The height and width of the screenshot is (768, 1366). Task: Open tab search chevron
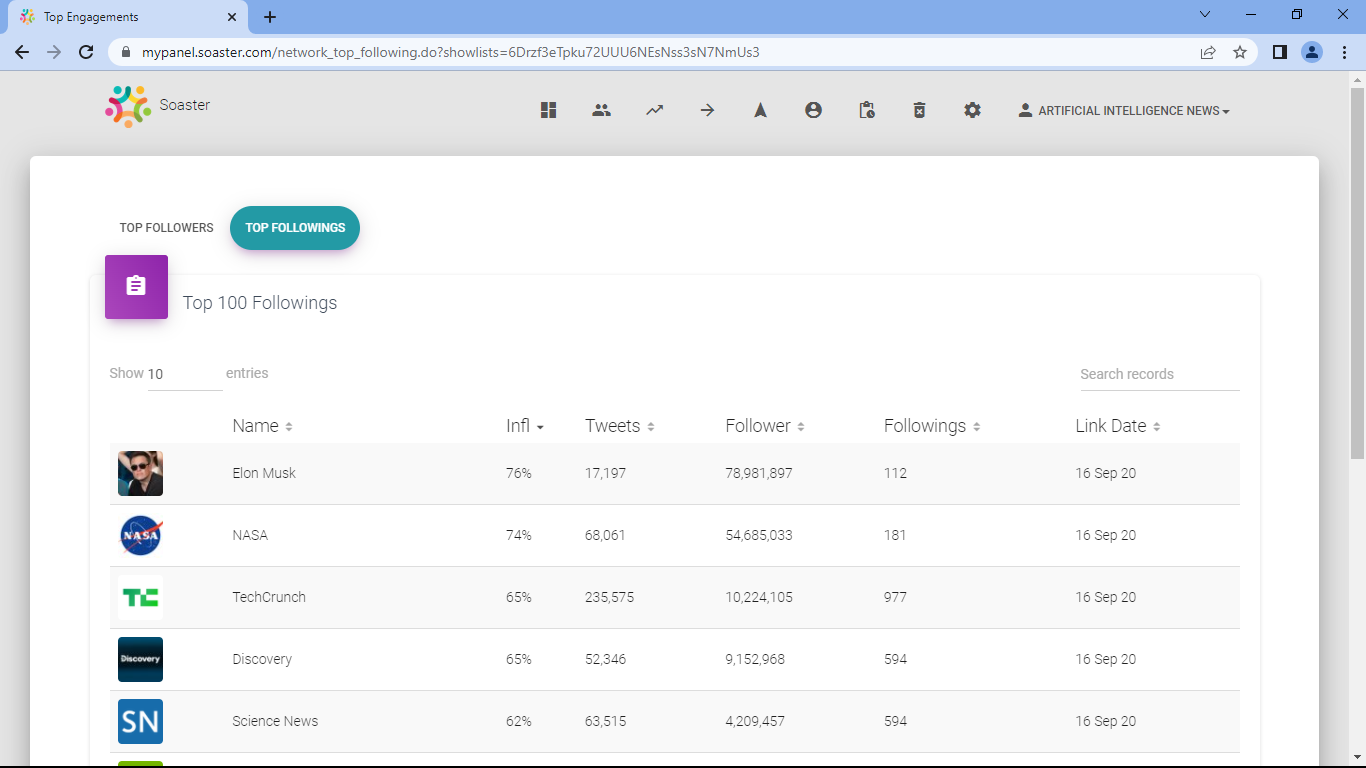click(x=1204, y=15)
